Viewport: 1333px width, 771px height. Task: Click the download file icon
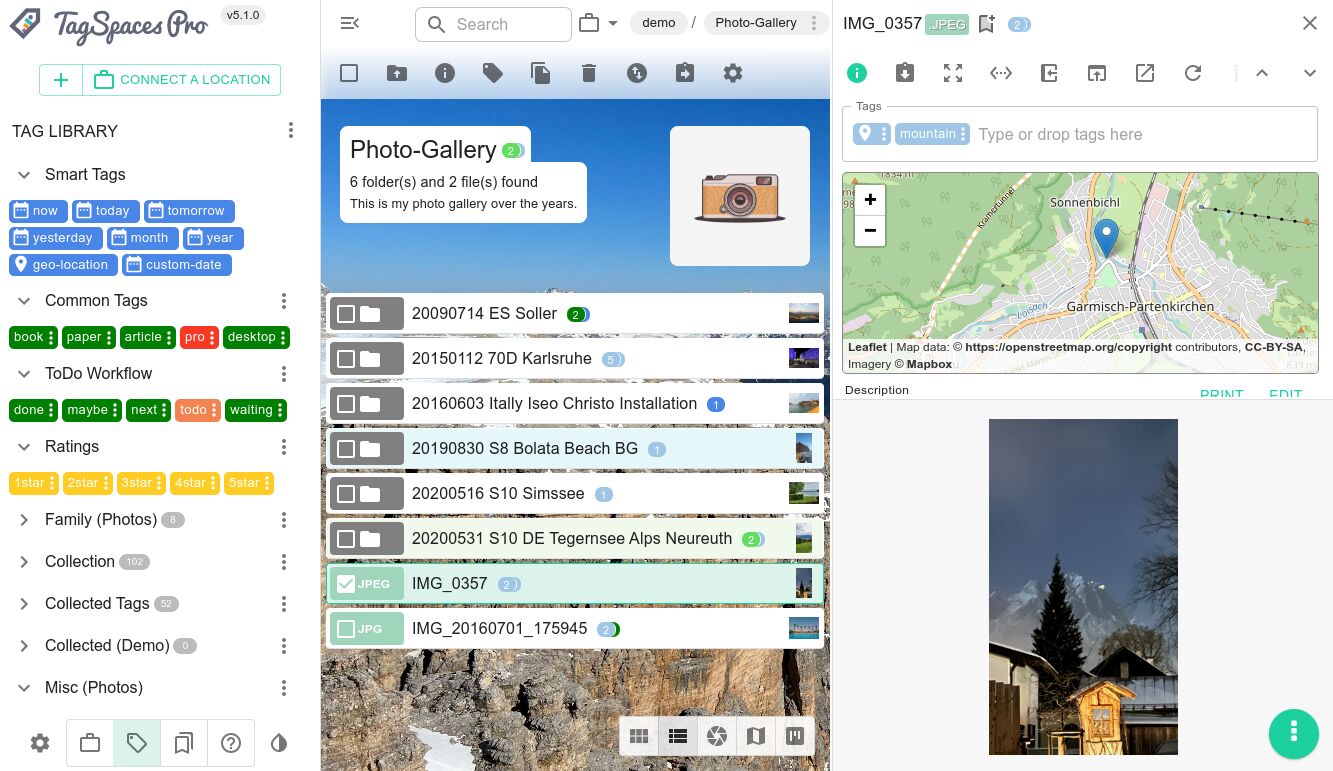(x=905, y=73)
